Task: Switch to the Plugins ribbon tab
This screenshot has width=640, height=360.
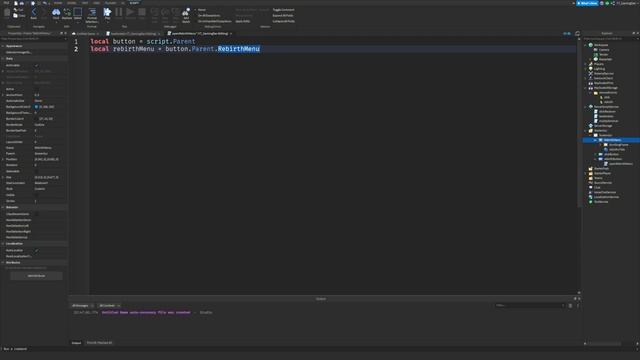Action: point(111,3)
